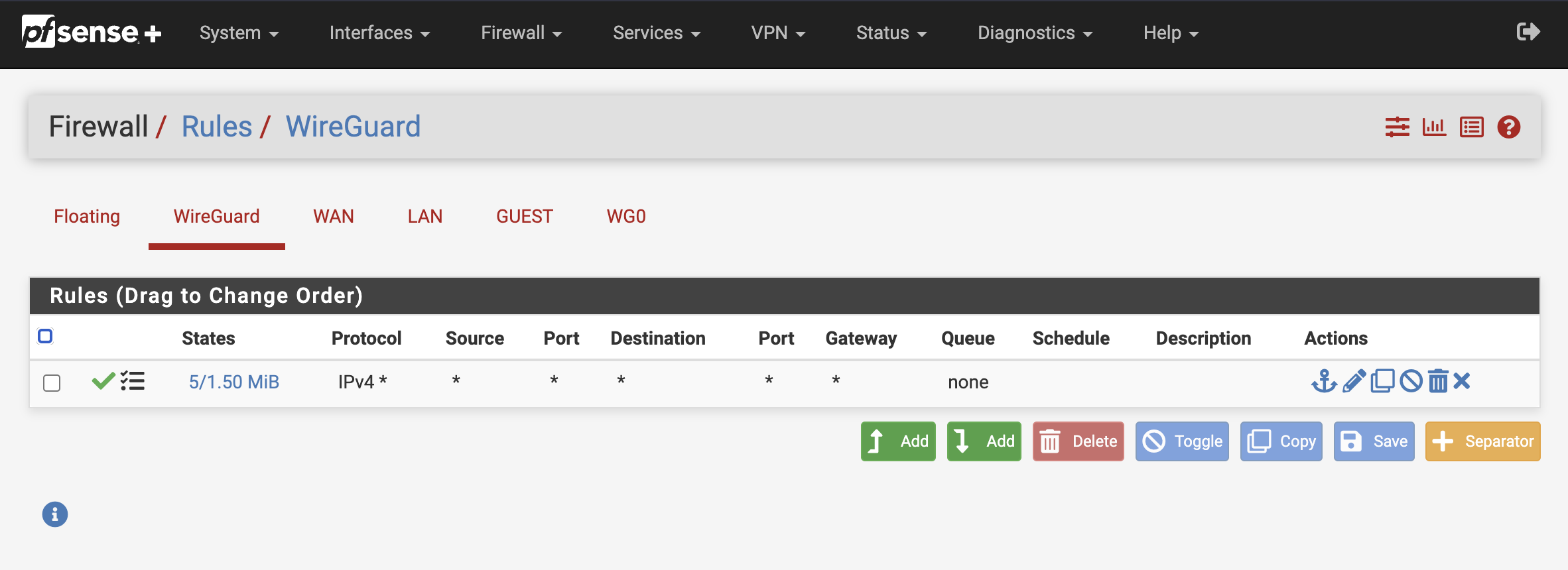1568x570 pixels.
Task: Copy the rule using the row copy icon
Action: pyautogui.click(x=1382, y=381)
